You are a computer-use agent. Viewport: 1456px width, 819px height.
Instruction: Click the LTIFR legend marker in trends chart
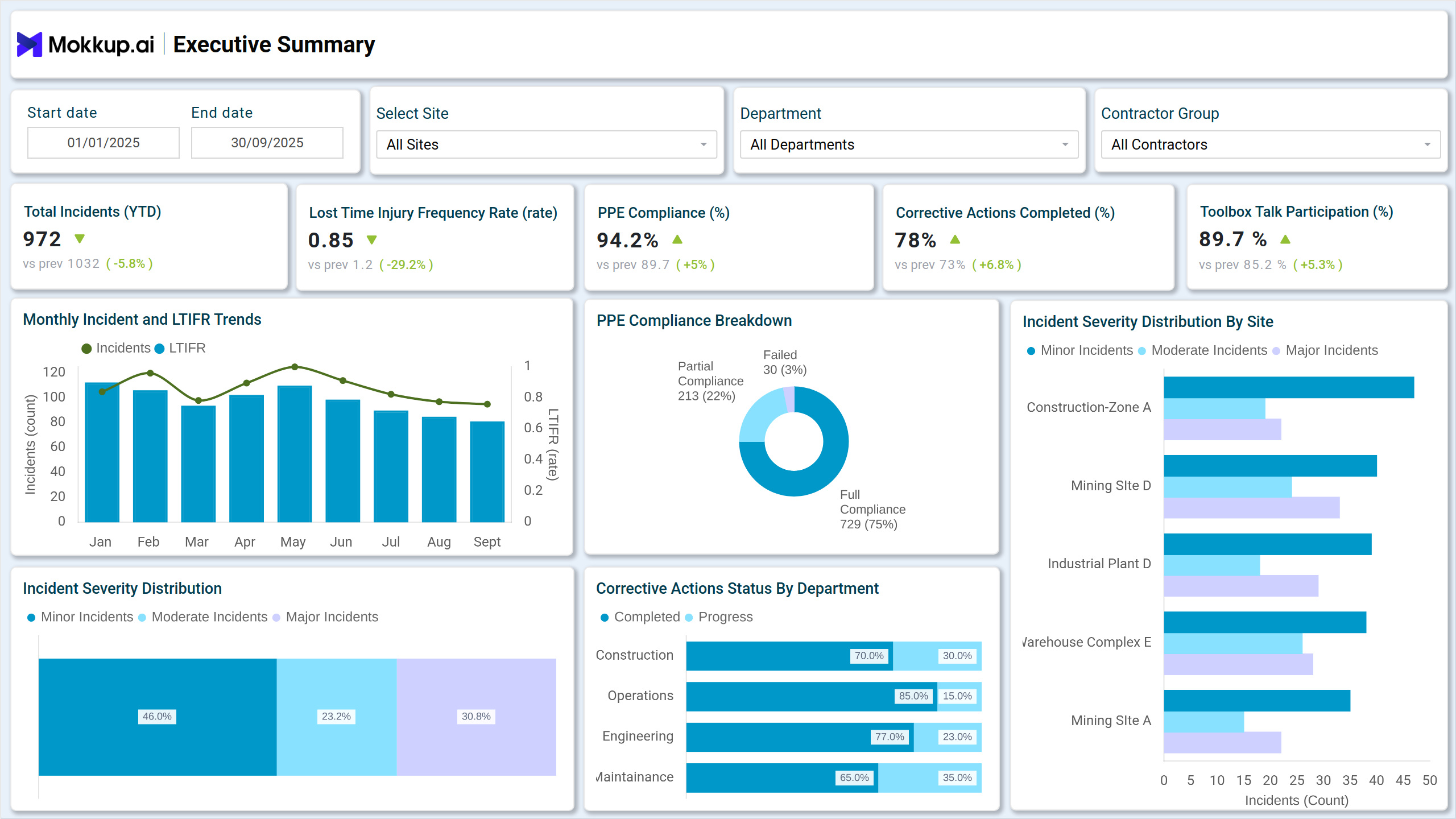159,349
